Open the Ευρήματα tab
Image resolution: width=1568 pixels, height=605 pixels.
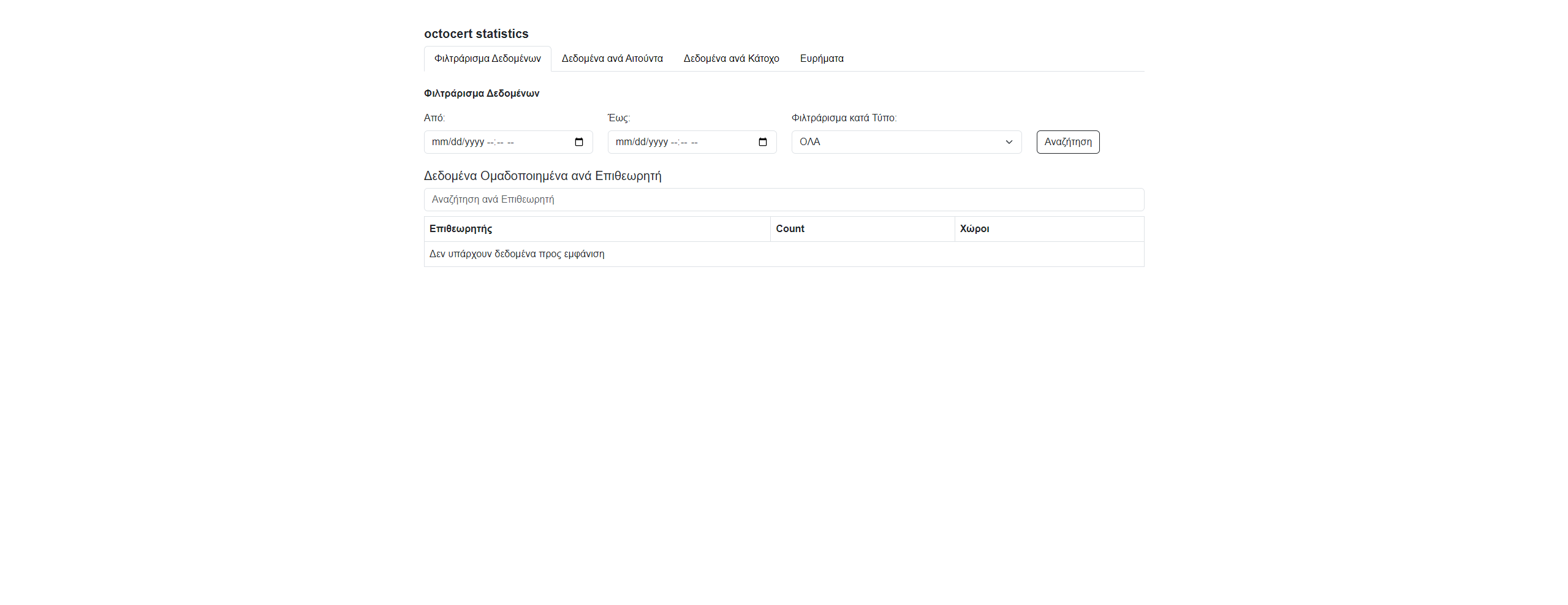coord(821,59)
